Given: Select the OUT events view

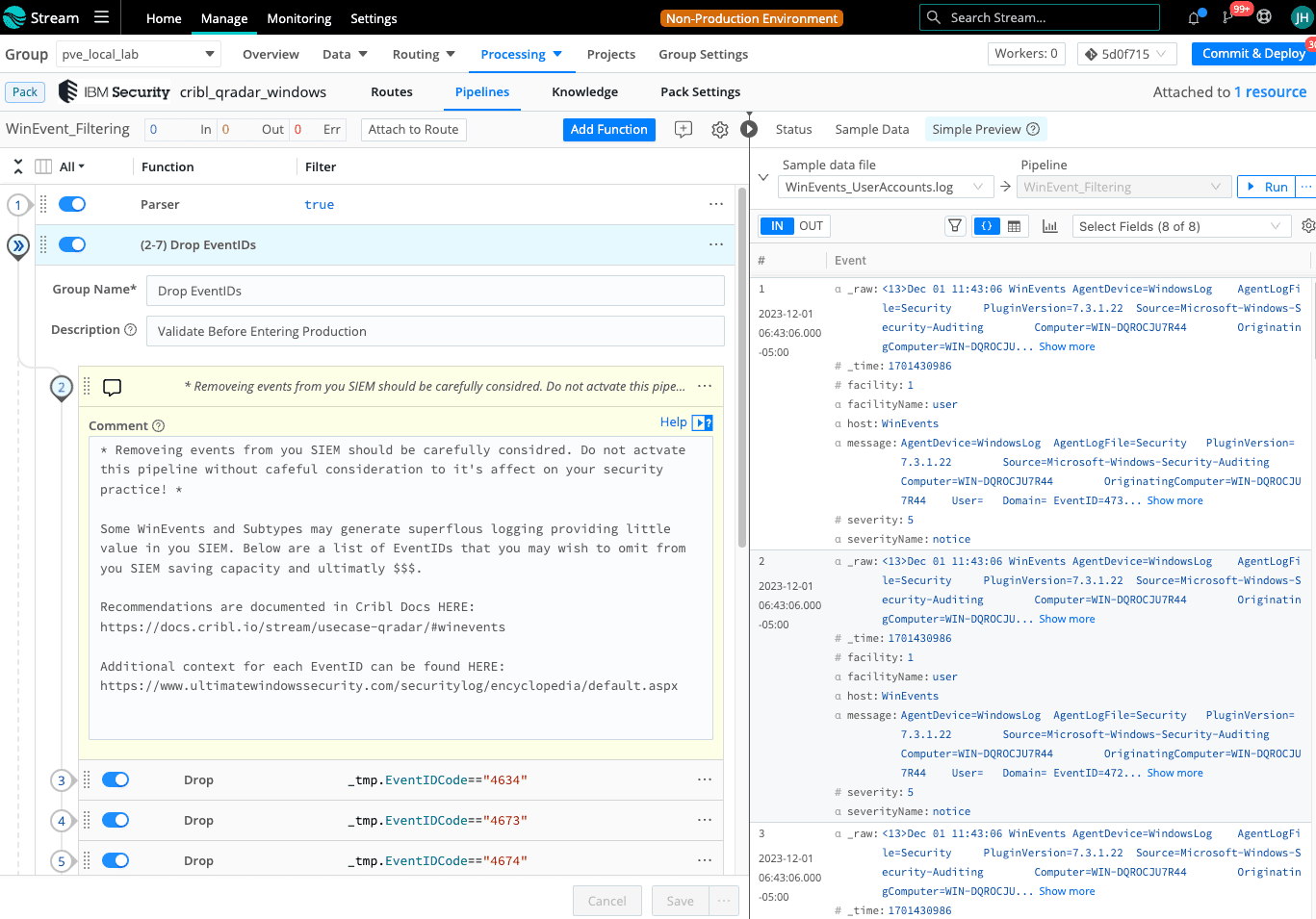Looking at the screenshot, I should tap(811, 226).
